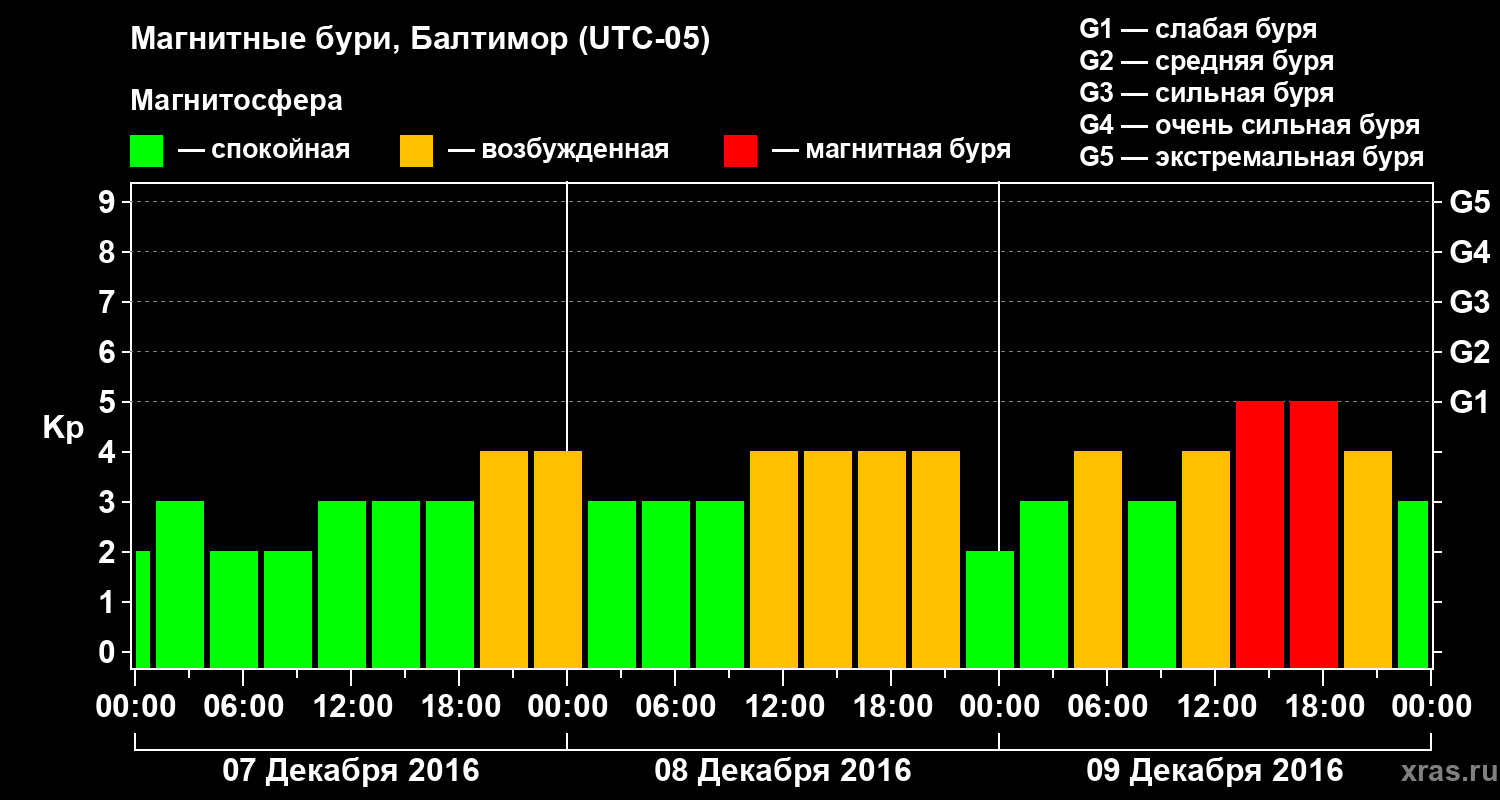Viewport: 1500px width, 800px height.
Task: Click the right axis label G5
Action: (1469, 202)
